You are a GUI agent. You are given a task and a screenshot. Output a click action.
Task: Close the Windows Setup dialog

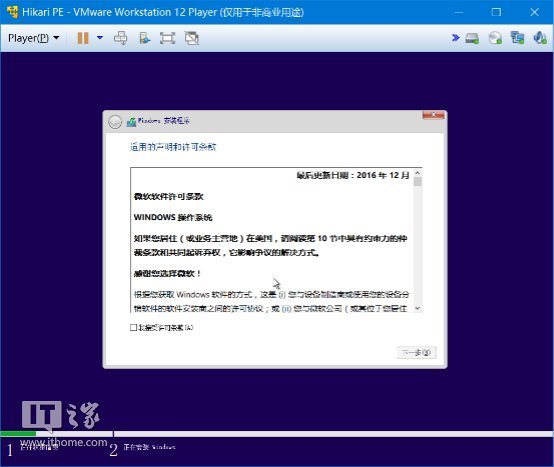pos(434,115)
